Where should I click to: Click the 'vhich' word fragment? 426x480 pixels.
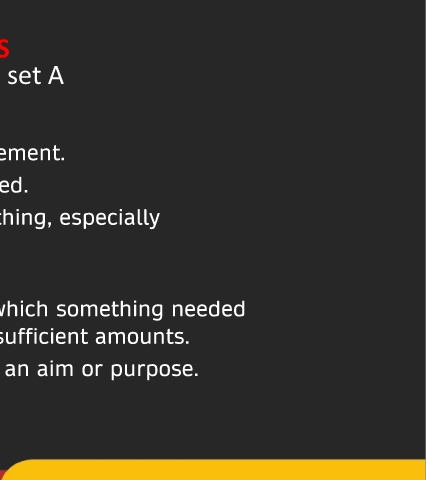click(x=24, y=309)
